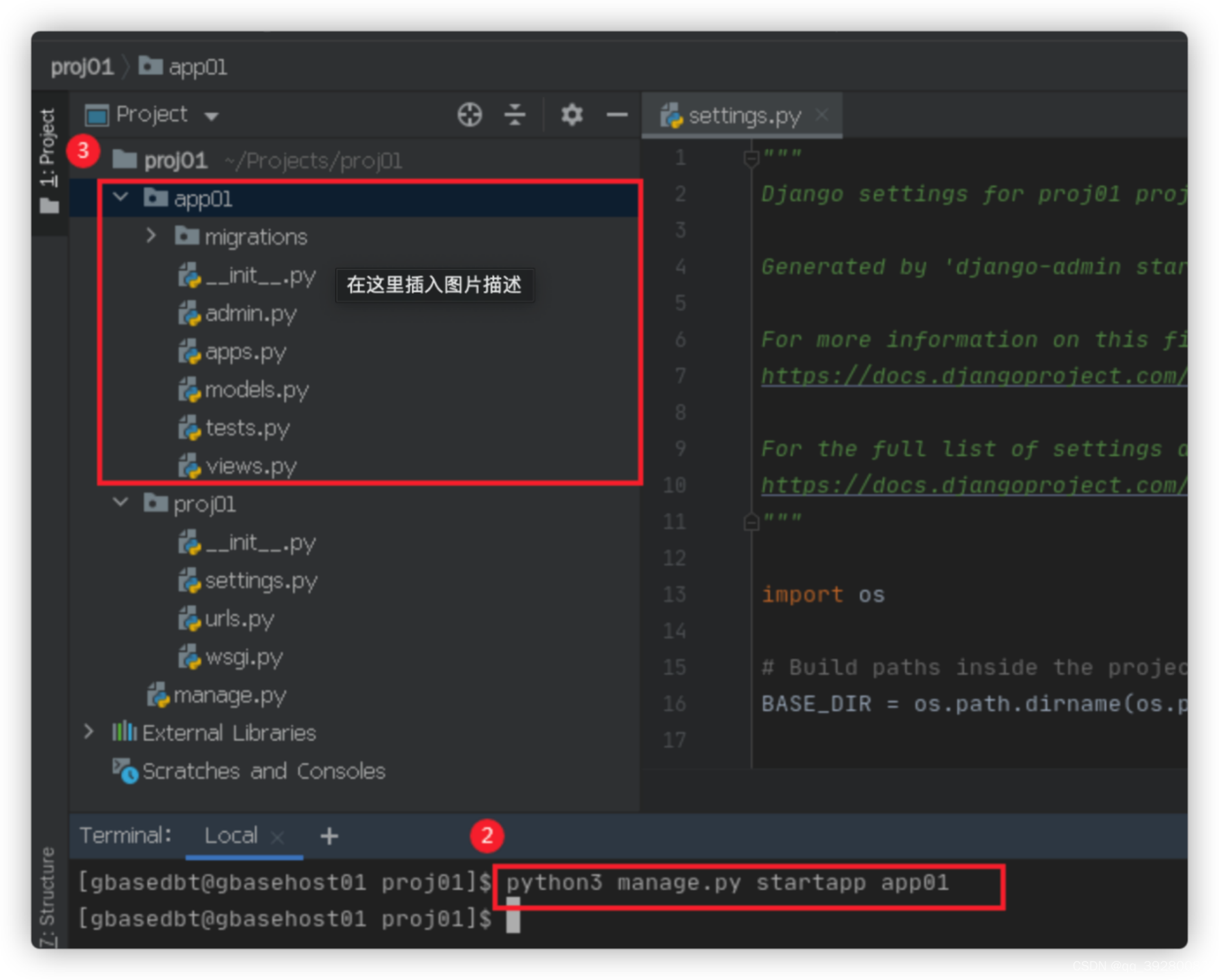Expand External Libraries node
Image resolution: width=1219 pixels, height=980 pixels.
click(x=88, y=732)
